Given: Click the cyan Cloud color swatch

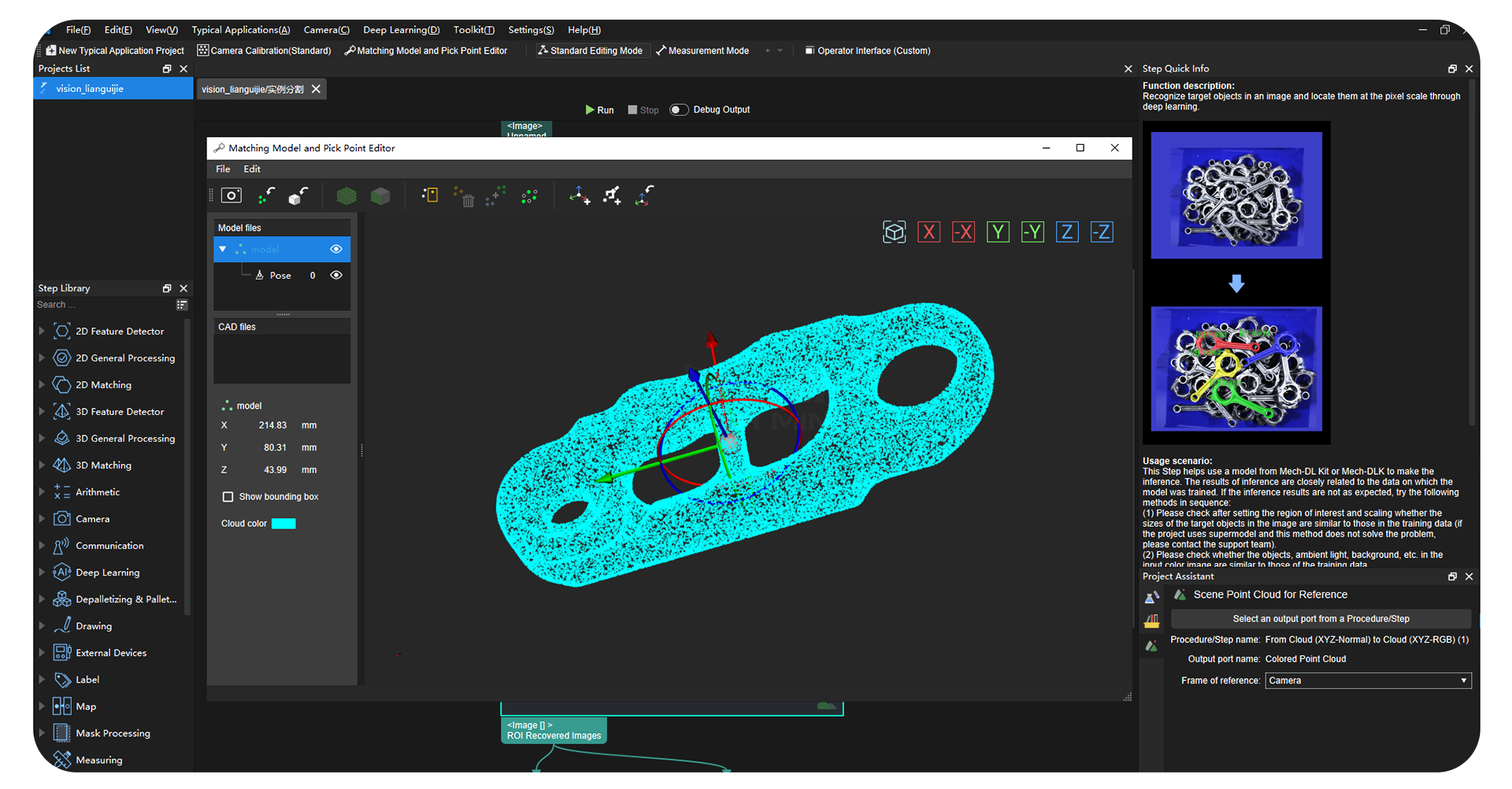Looking at the screenshot, I should [283, 523].
